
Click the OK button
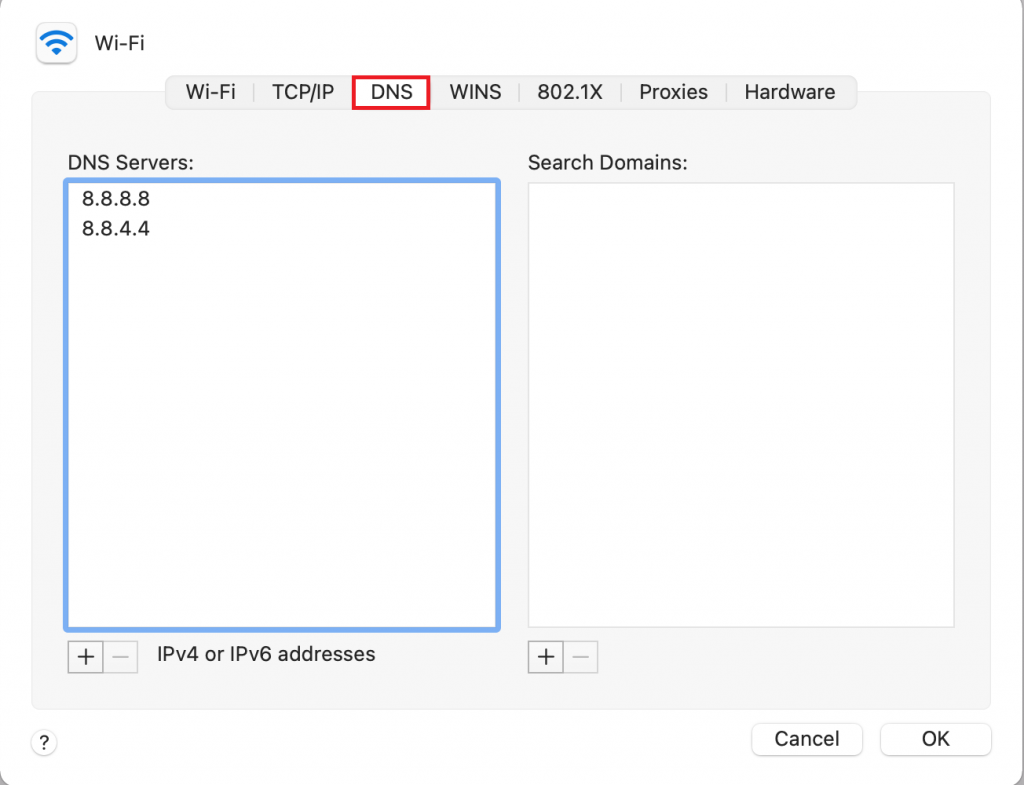coord(935,739)
